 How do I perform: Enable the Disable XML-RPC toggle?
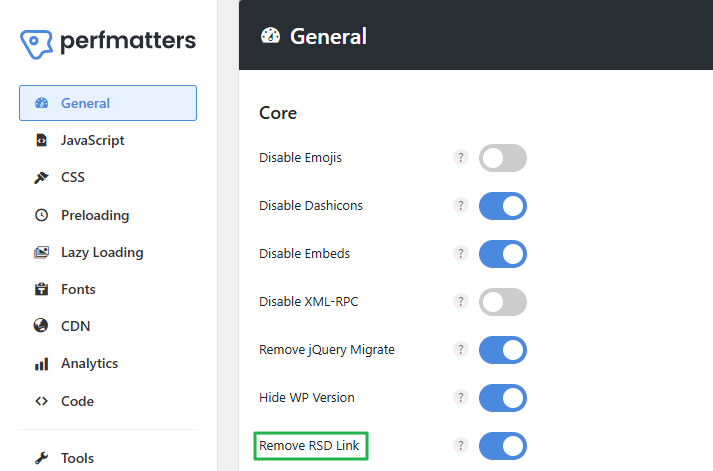tap(502, 302)
